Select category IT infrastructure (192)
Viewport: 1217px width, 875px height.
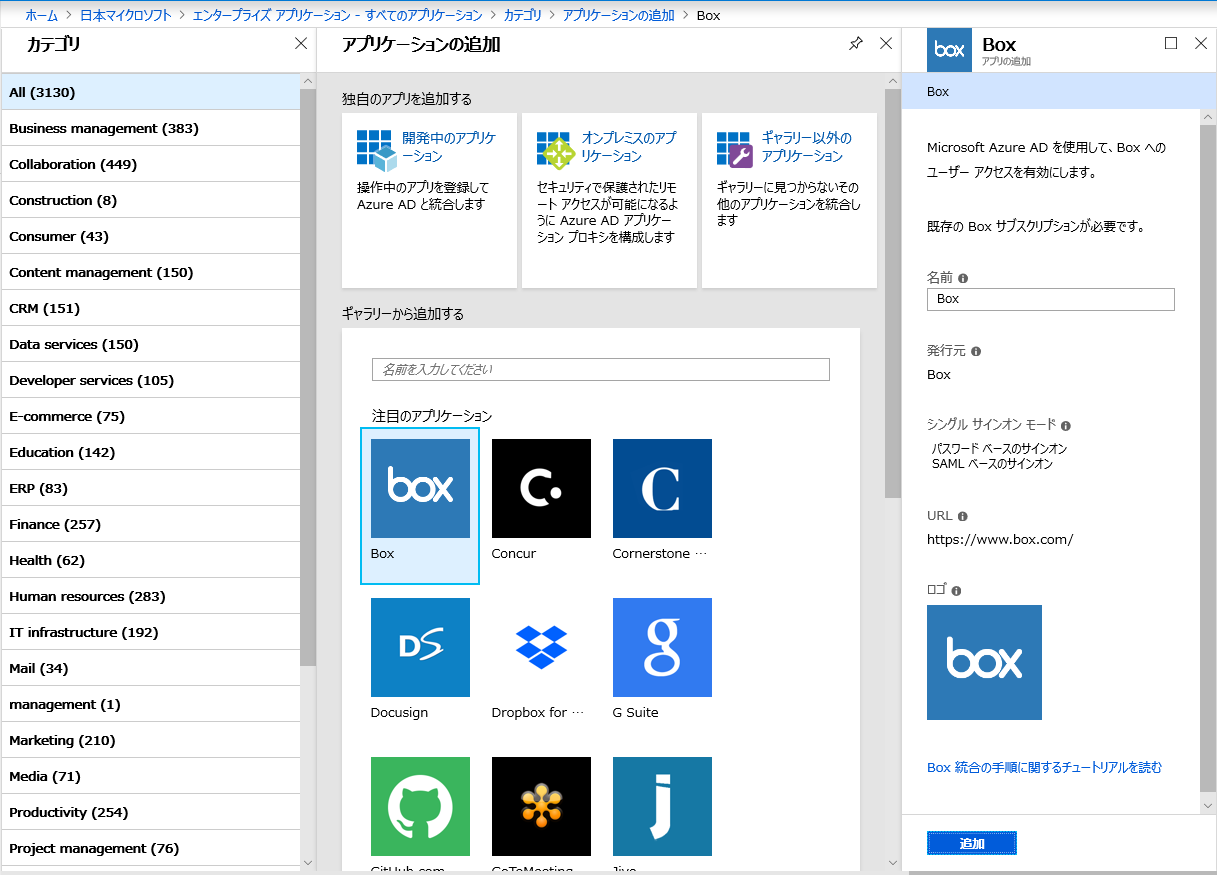(151, 632)
